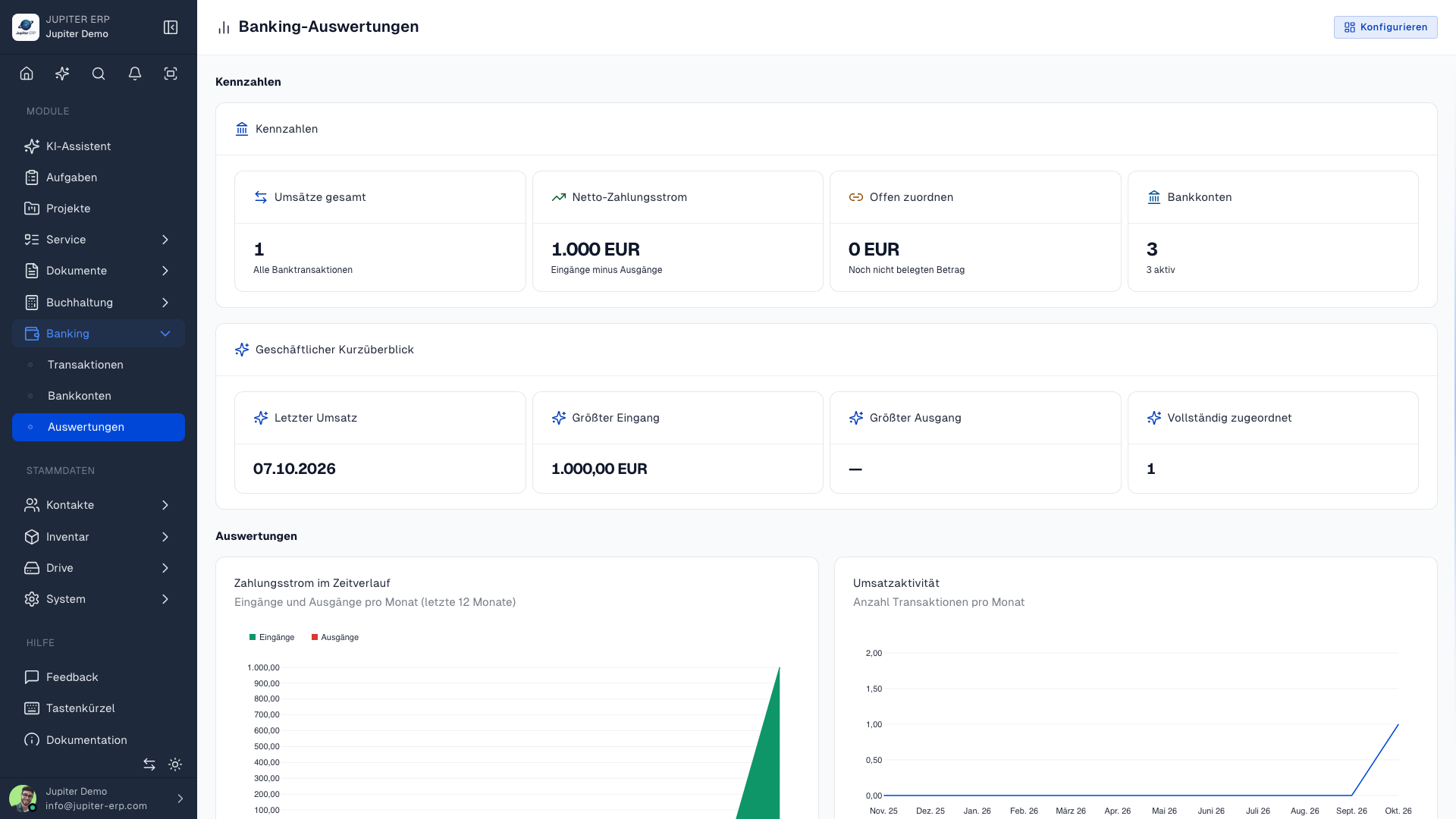The height and width of the screenshot is (819, 1456).
Task: Expand the System submenu chevron
Action: click(165, 599)
